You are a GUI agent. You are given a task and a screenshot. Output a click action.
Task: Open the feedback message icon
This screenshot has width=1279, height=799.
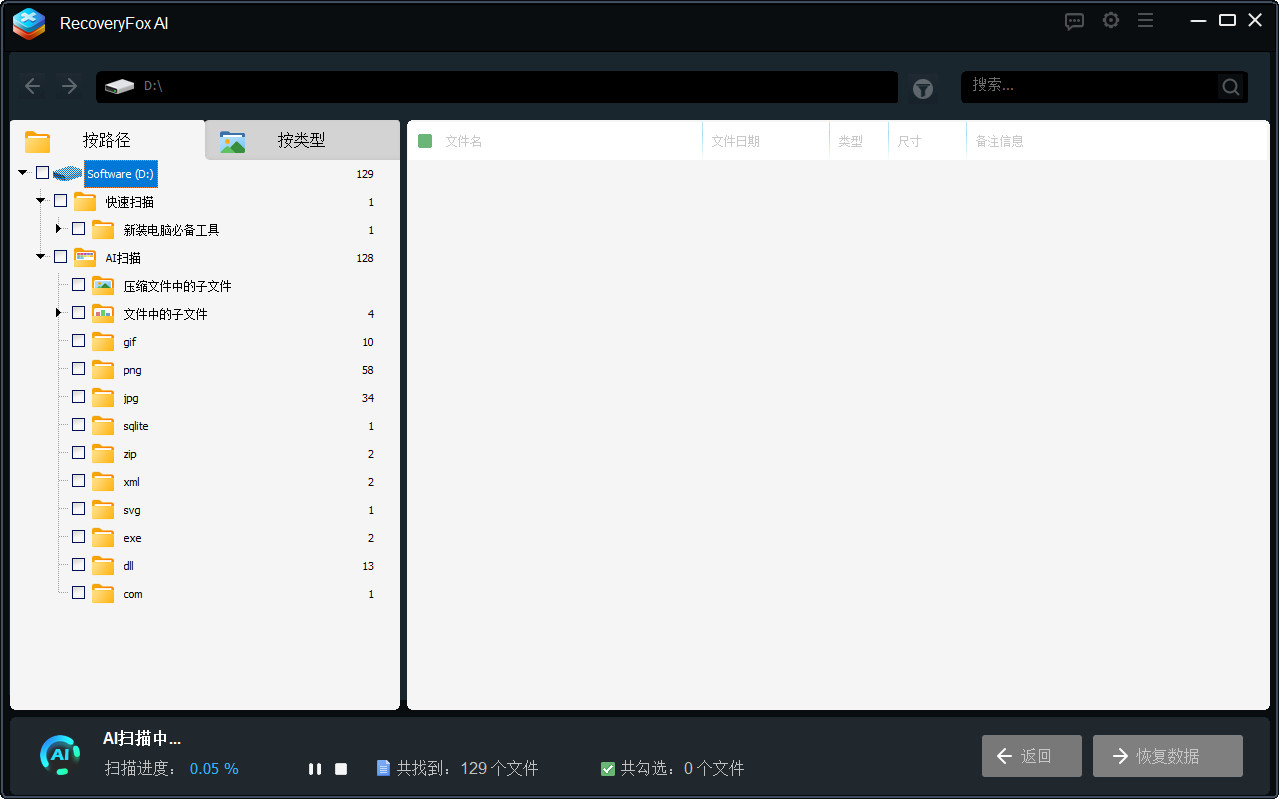tap(1074, 21)
